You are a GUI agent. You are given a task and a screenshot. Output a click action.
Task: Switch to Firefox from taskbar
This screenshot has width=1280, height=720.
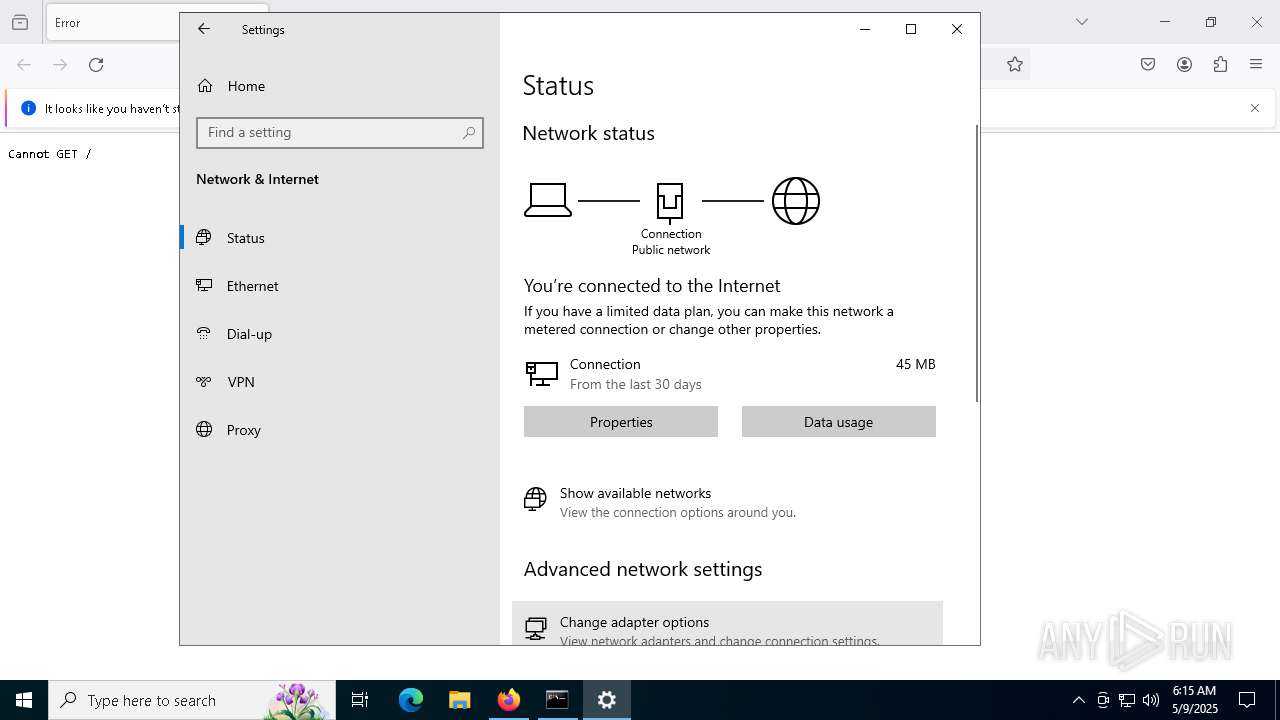[509, 700]
